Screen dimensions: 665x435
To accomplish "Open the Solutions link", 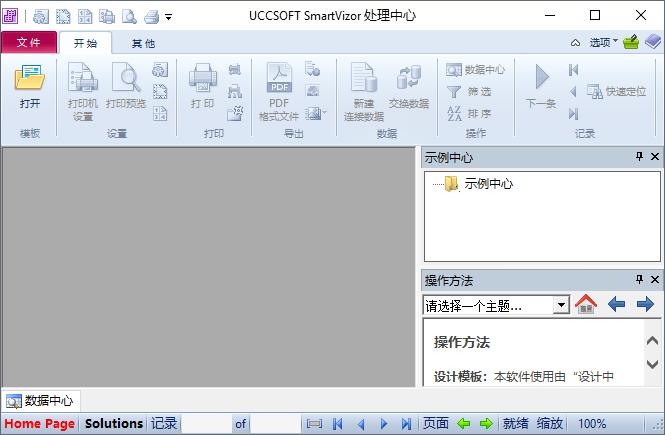I will click(x=114, y=424).
